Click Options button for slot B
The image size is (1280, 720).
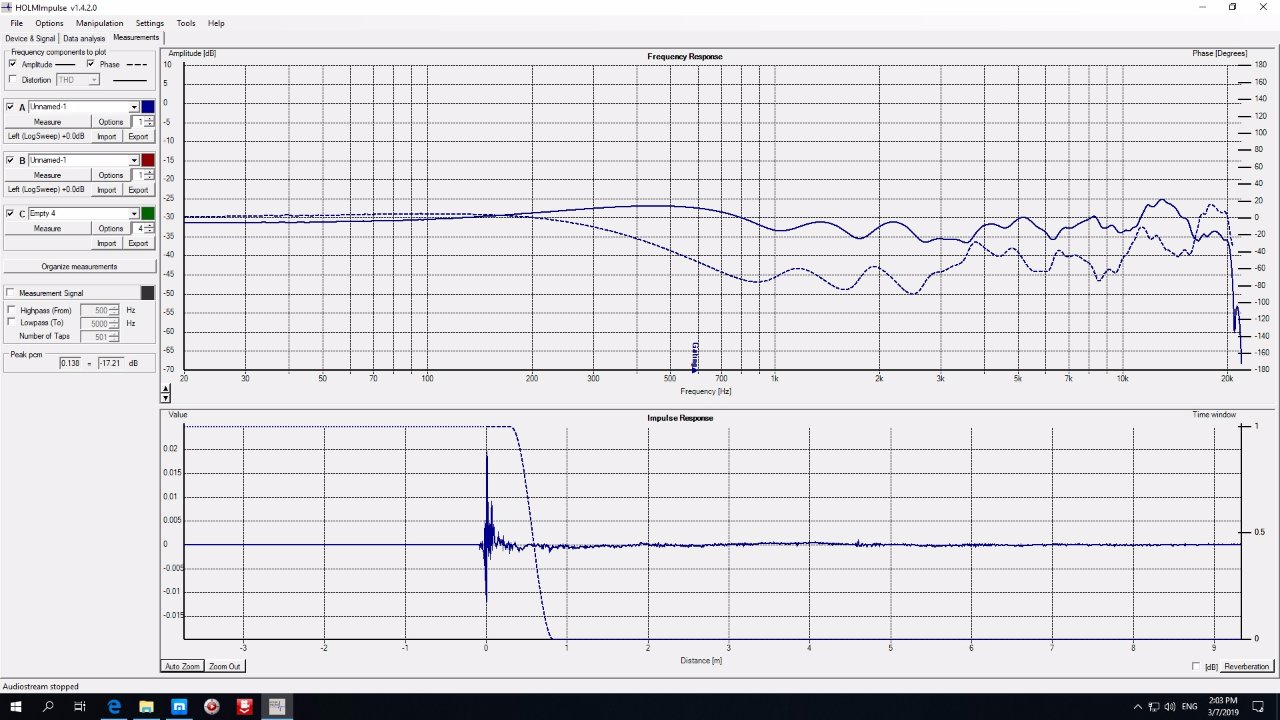(x=111, y=175)
